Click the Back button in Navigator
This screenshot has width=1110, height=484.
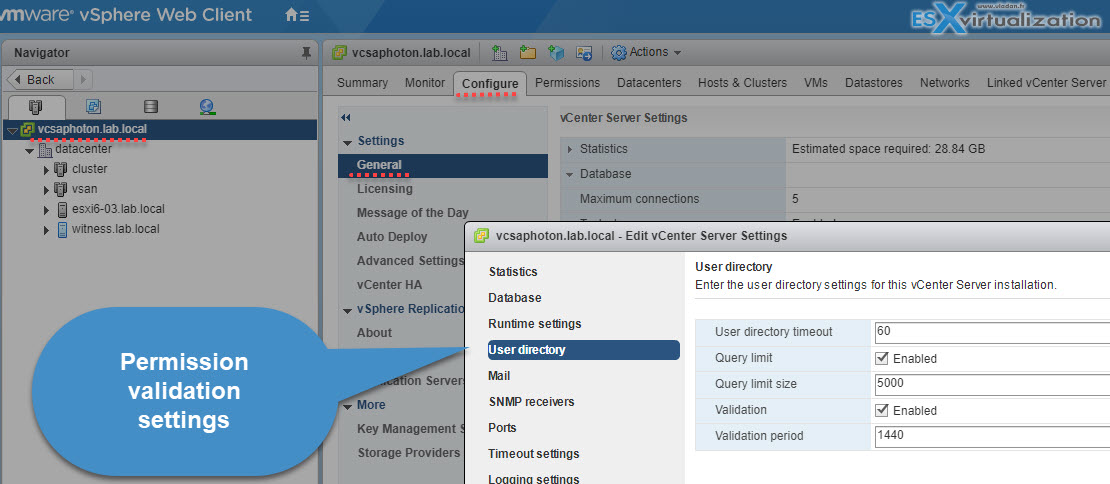coord(40,79)
